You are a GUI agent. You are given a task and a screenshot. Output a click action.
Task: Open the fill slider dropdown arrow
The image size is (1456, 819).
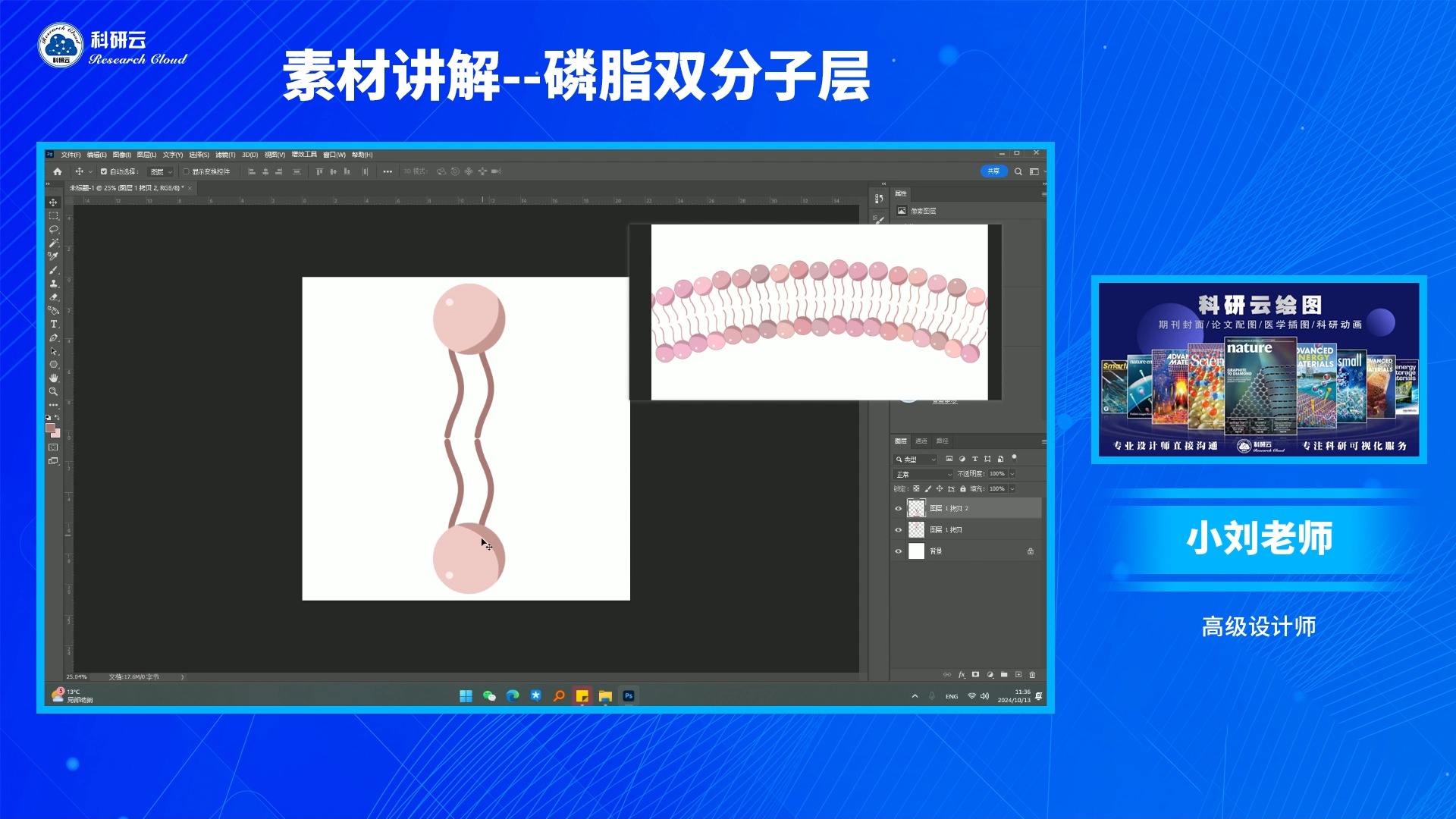(x=1012, y=489)
